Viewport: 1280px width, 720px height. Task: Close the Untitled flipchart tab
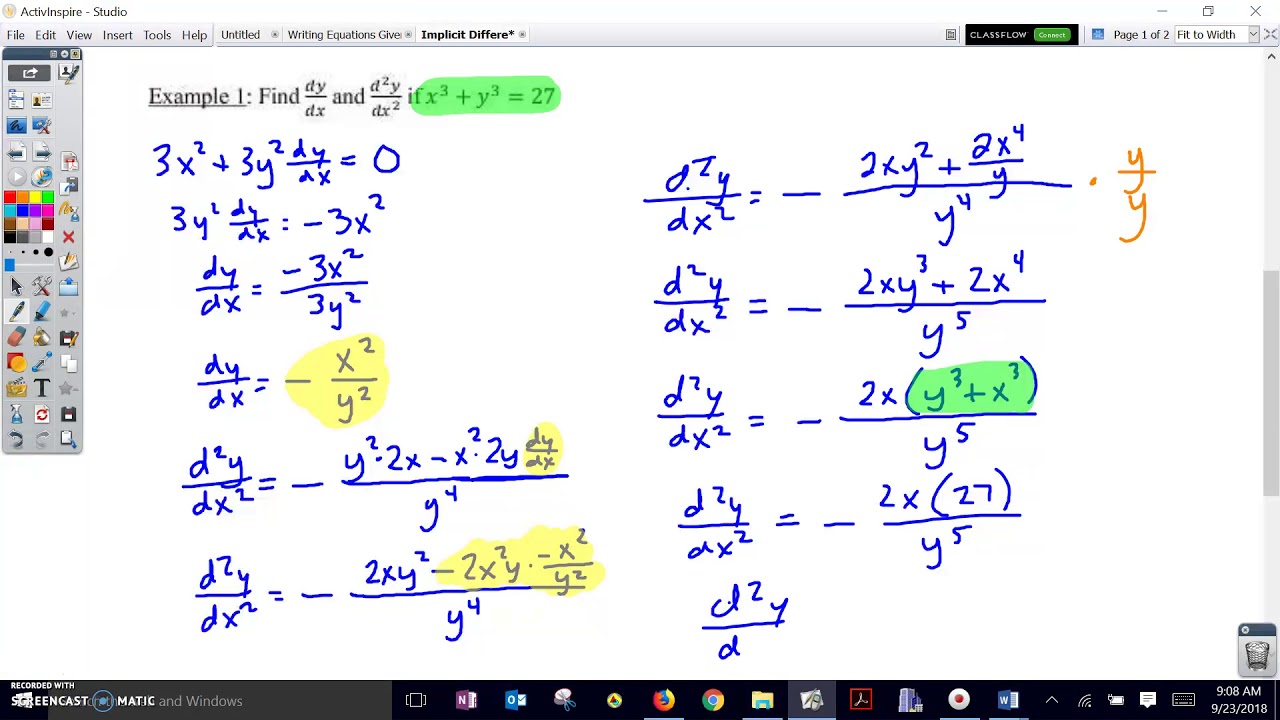point(274,35)
